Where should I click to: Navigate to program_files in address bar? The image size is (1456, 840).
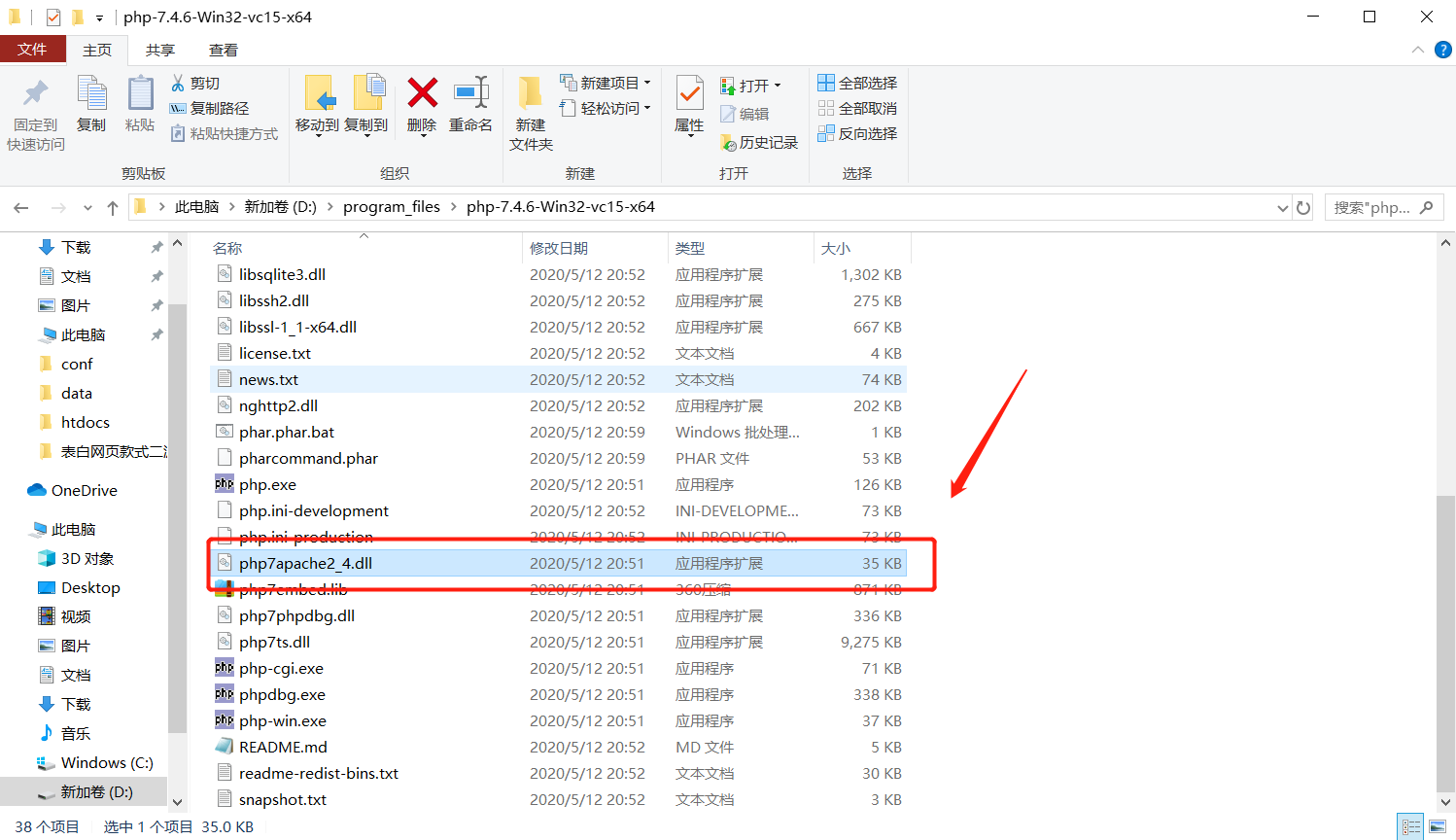click(392, 206)
